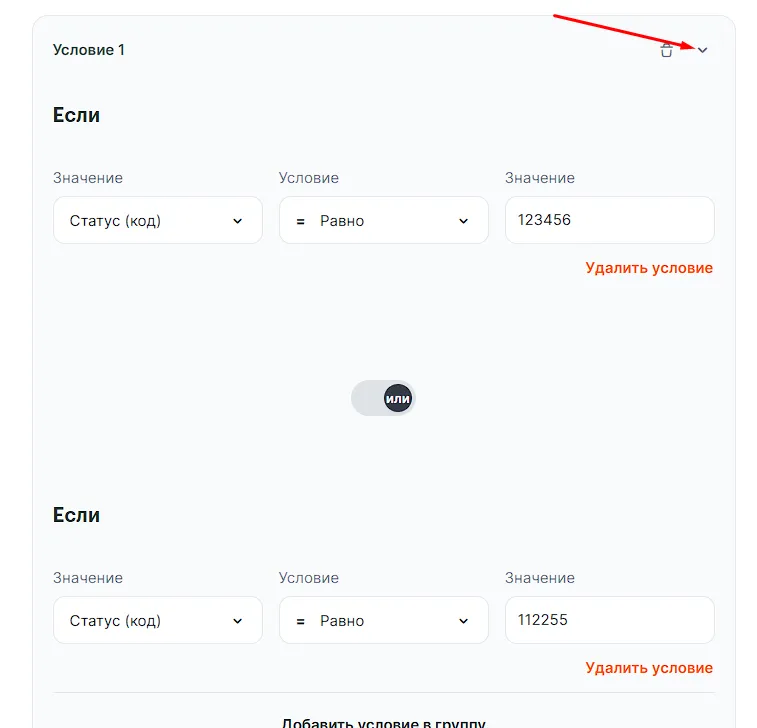Click the equals sign icon in the second Условие field
This screenshot has width=757, height=728.
pos(300,621)
